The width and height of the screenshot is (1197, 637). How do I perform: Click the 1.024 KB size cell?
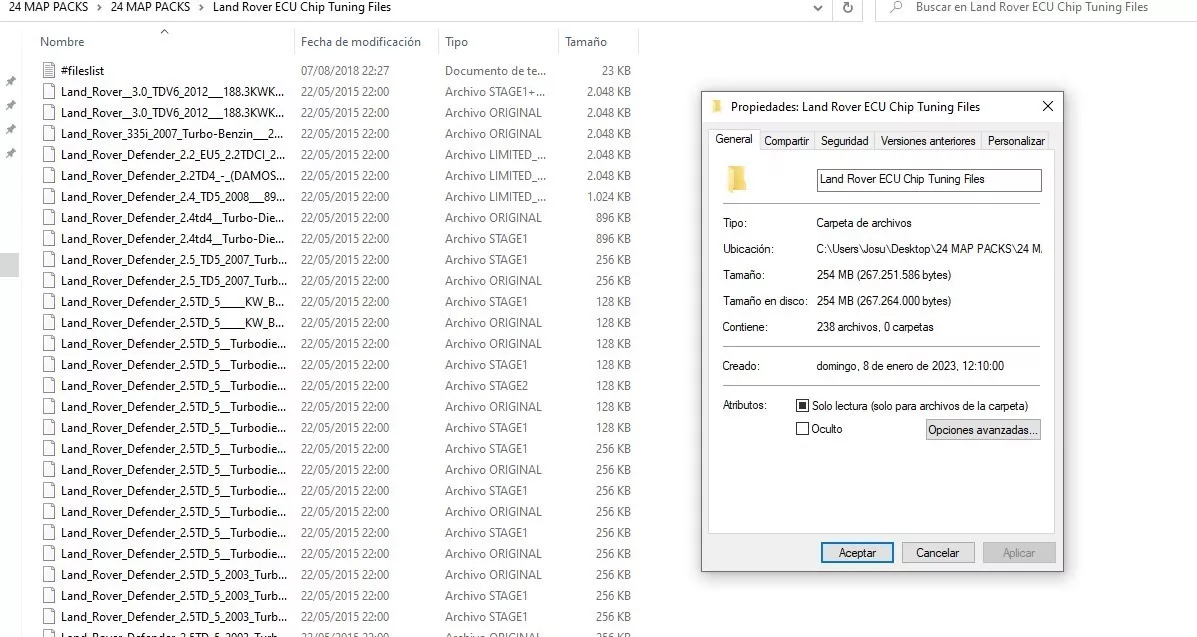608,196
